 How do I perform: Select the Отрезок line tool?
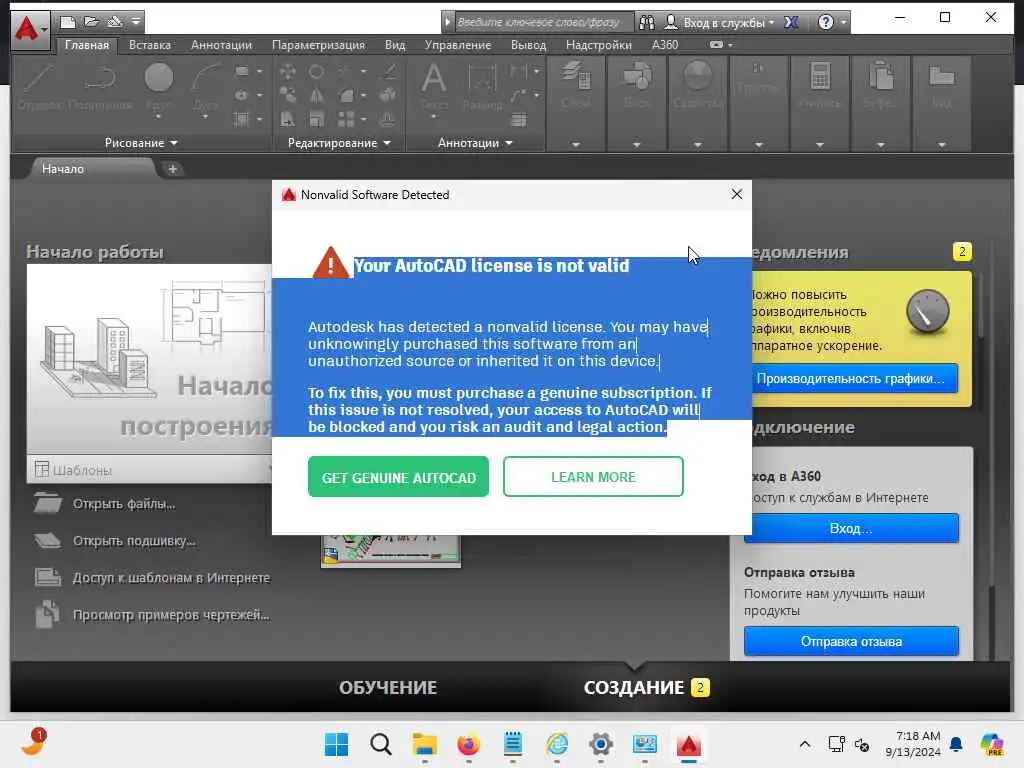pyautogui.click(x=38, y=87)
